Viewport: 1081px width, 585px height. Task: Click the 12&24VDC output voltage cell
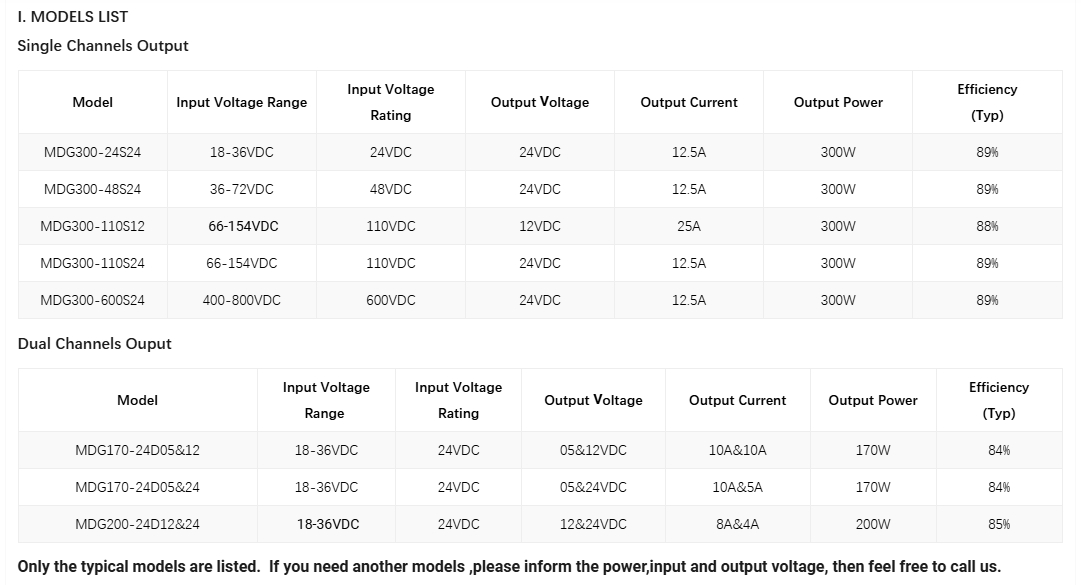coord(593,524)
